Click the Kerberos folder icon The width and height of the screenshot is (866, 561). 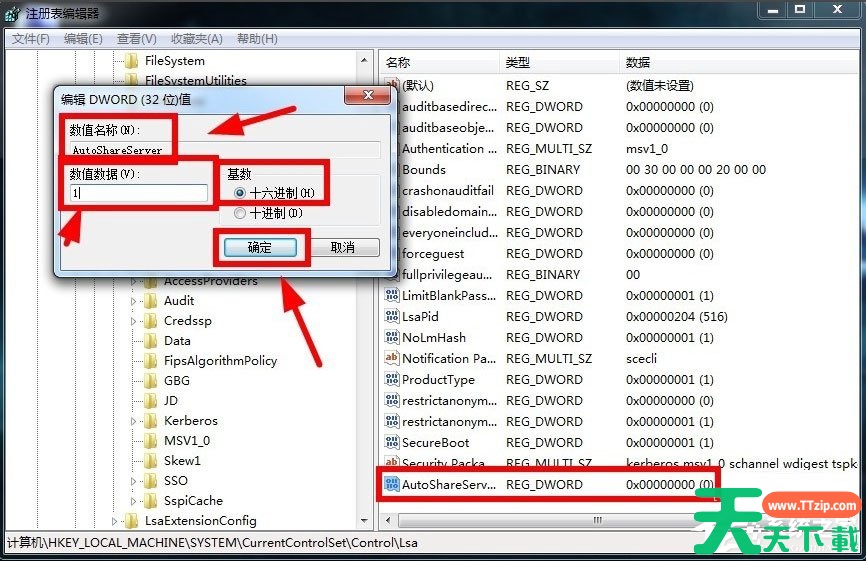point(150,421)
